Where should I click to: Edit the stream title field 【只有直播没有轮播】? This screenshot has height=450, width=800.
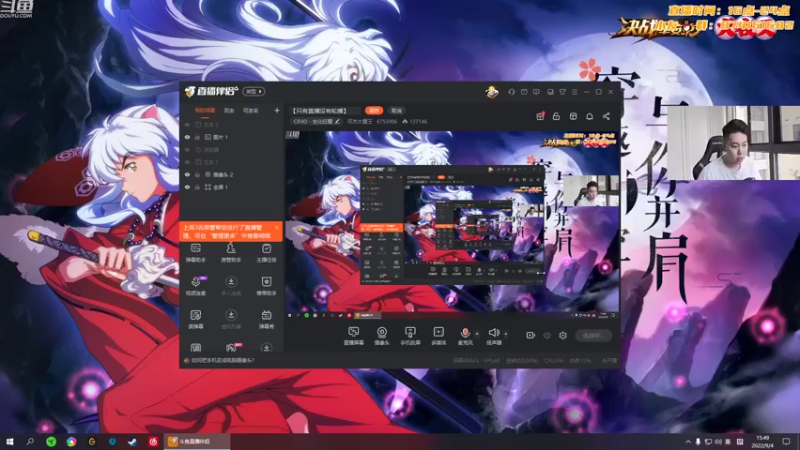click(325, 110)
